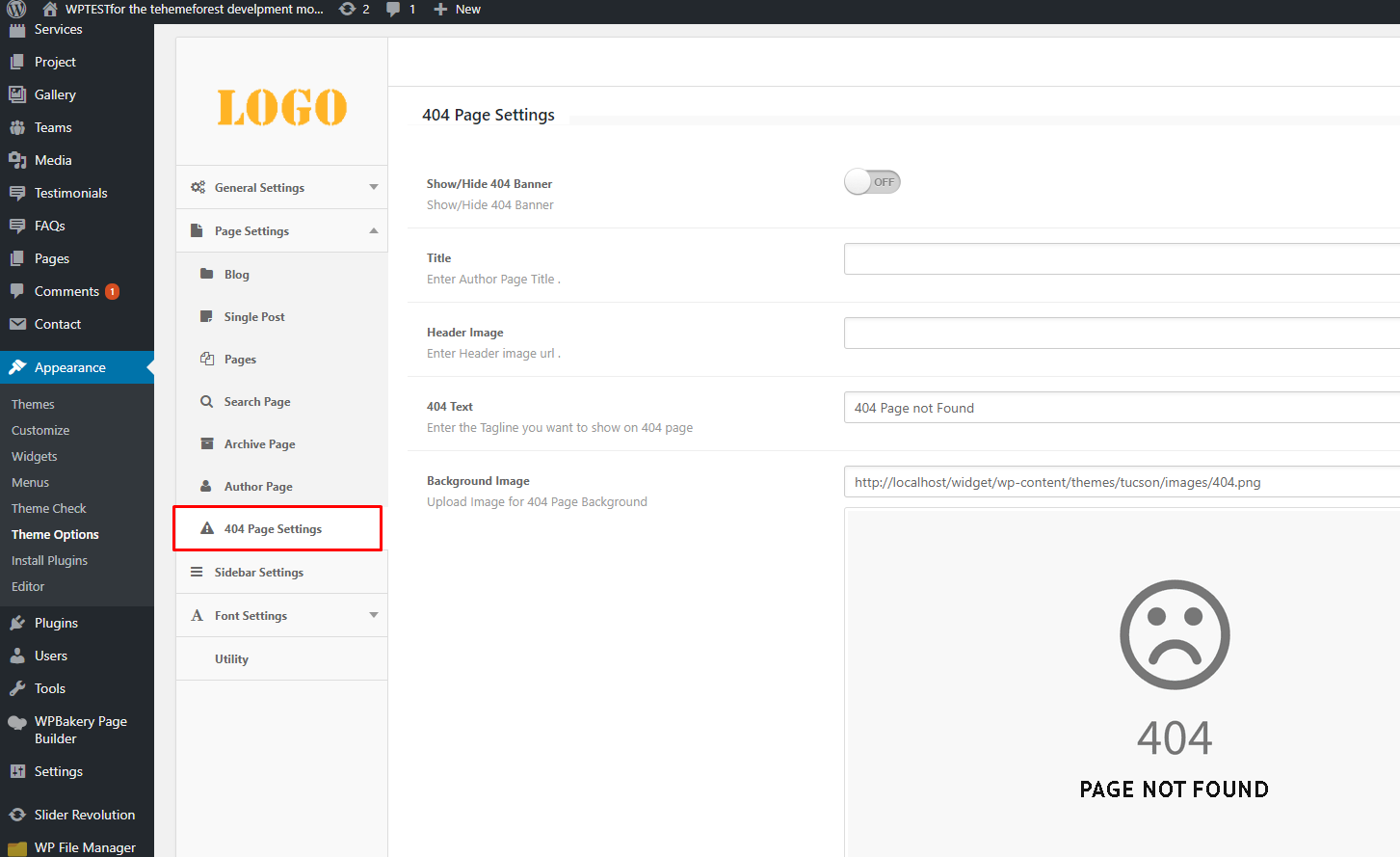Expand the Font Settings dropdown arrow

[x=373, y=615]
